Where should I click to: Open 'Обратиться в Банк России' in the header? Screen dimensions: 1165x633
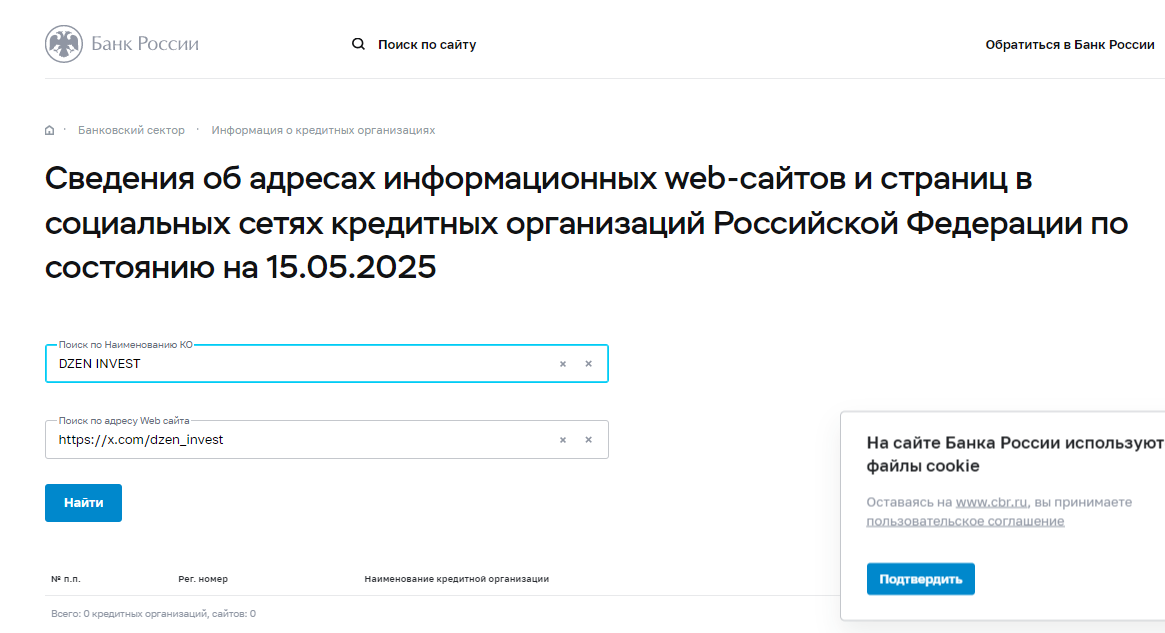pyautogui.click(x=1069, y=45)
